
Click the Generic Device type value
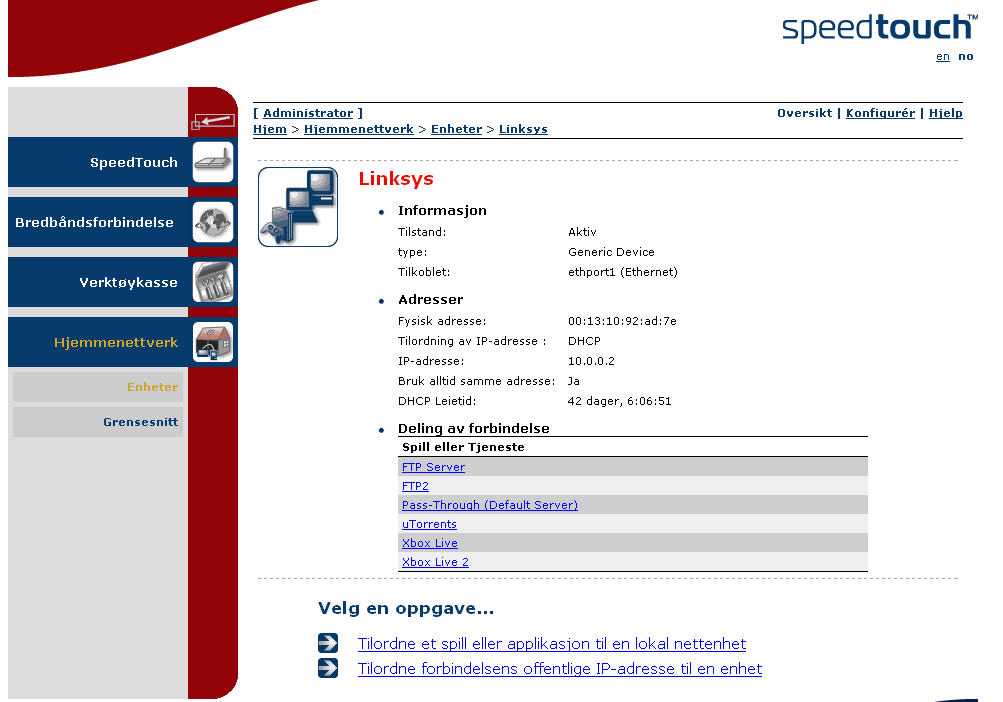[611, 252]
